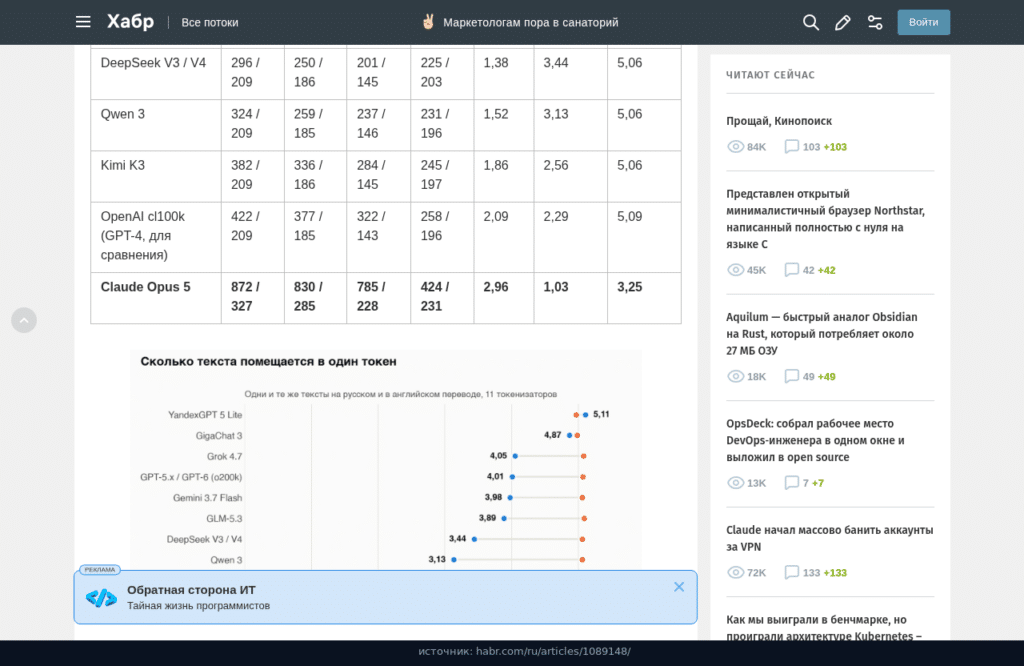Image resolution: width=1024 pixels, height=666 pixels.
Task: Open article about Claude banning VPN accounts
Action: [829, 538]
